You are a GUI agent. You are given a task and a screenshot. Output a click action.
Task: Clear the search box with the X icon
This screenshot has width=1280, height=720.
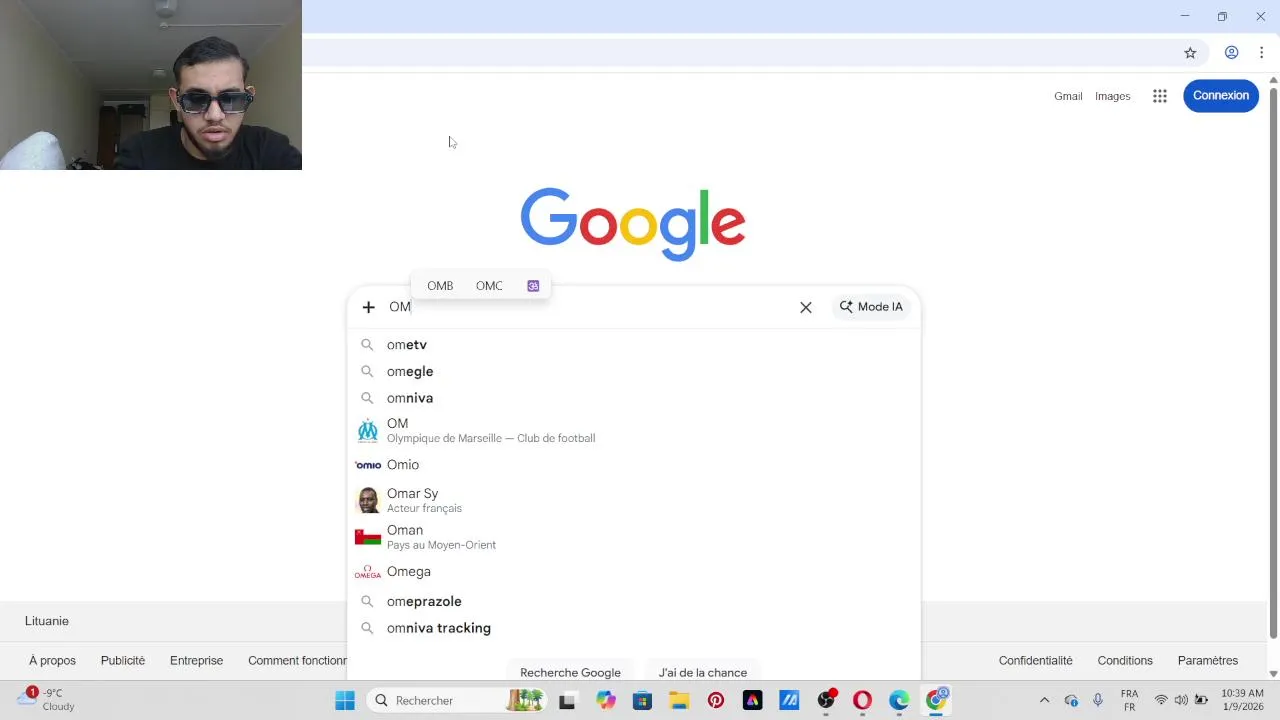click(806, 307)
